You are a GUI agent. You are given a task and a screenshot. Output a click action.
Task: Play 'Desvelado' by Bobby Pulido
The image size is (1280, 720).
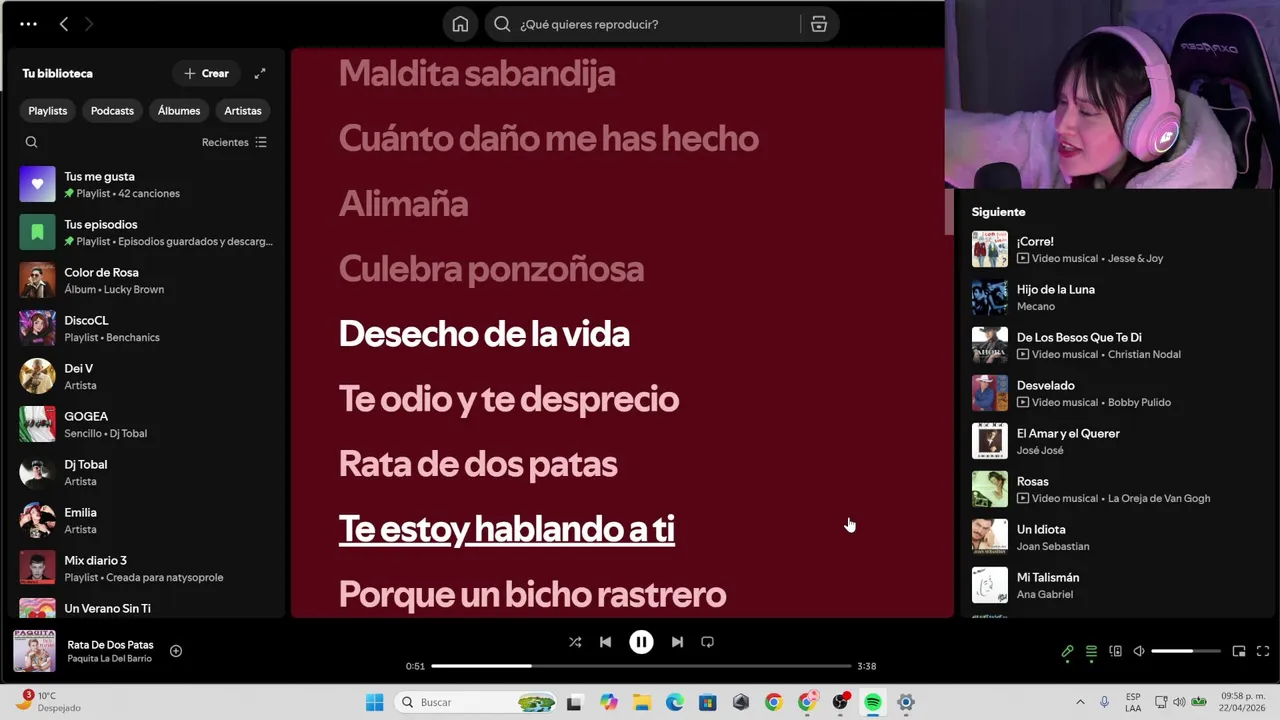coord(1115,393)
